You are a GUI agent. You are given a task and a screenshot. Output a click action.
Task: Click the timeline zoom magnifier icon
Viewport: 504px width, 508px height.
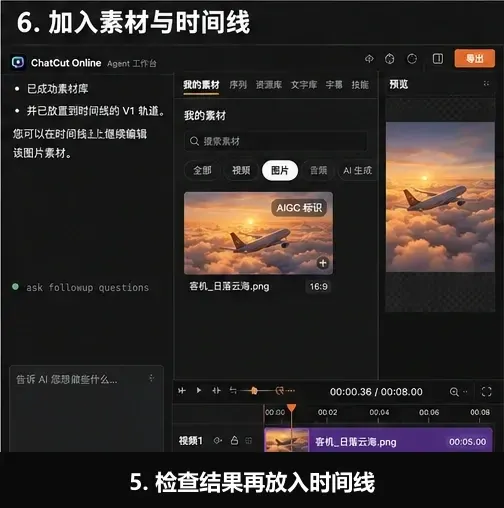coord(454,392)
